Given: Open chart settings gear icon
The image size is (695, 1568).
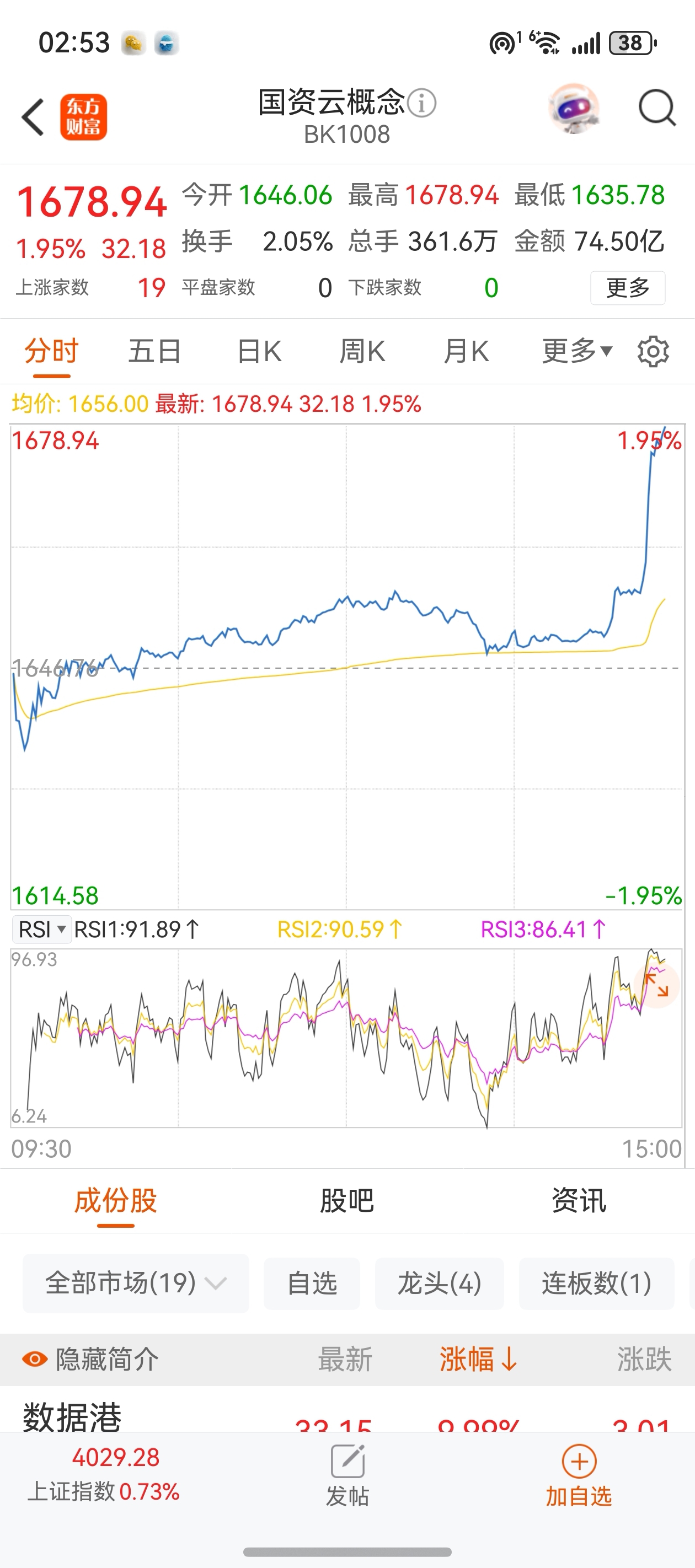Looking at the screenshot, I should click(653, 351).
